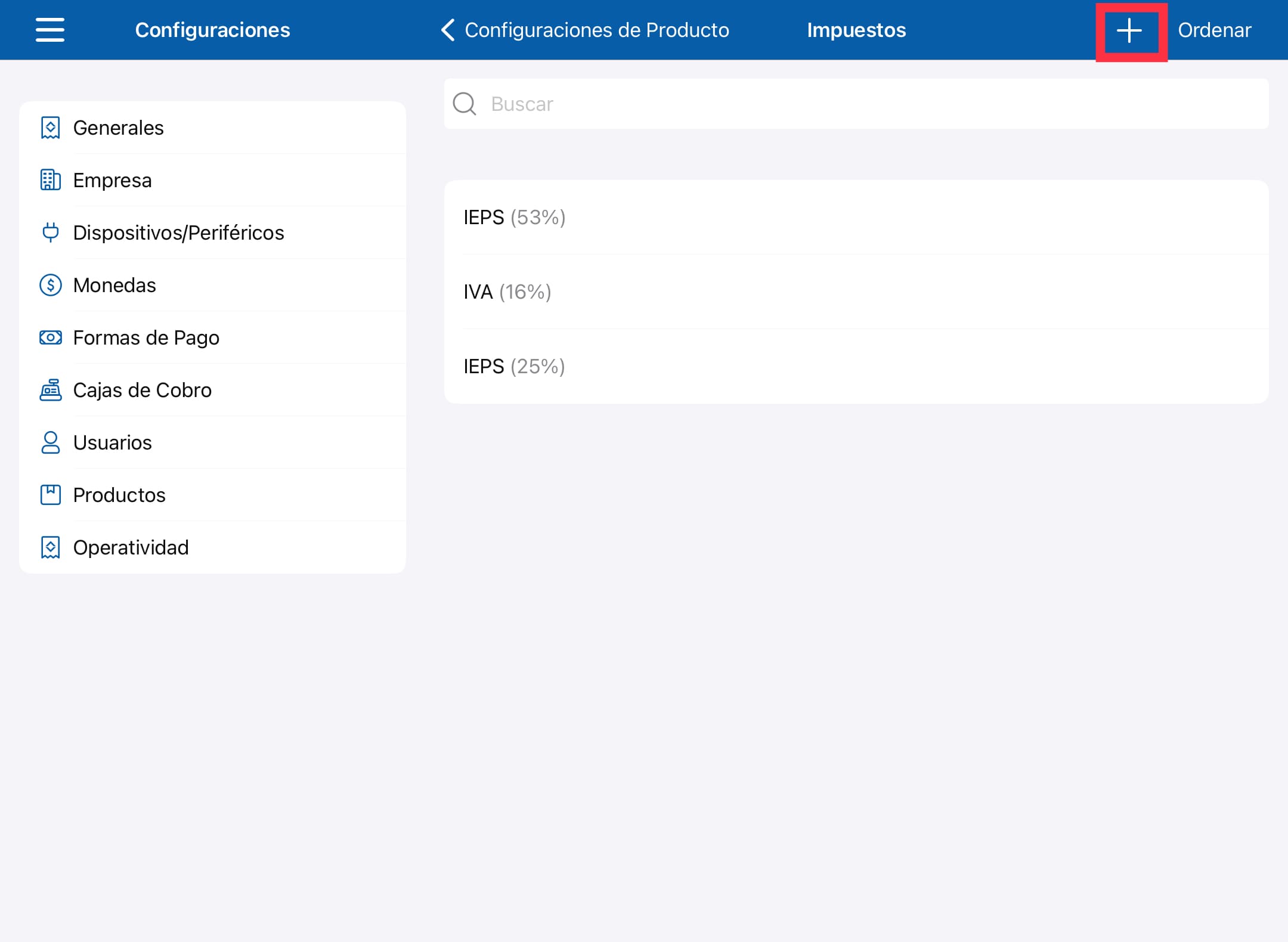
Task: Click the Operatividad receipt icon
Action: click(x=51, y=547)
